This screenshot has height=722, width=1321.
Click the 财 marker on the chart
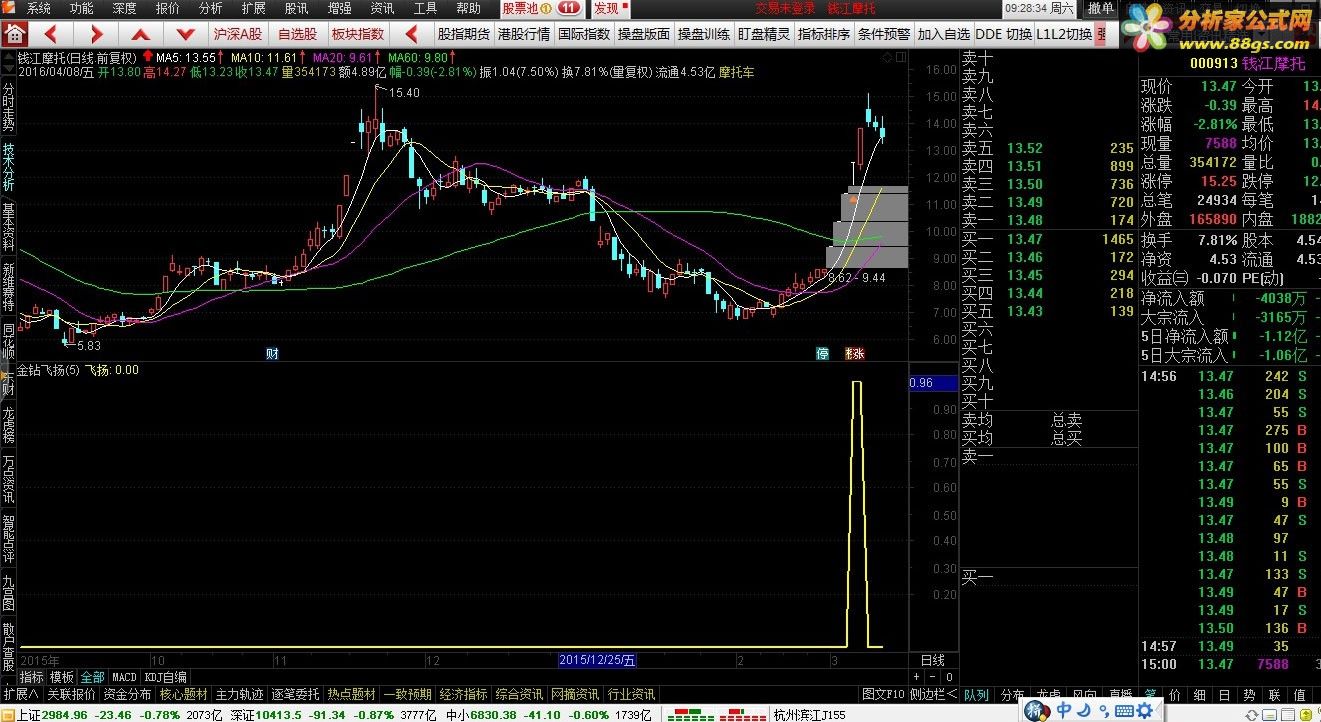coord(272,354)
